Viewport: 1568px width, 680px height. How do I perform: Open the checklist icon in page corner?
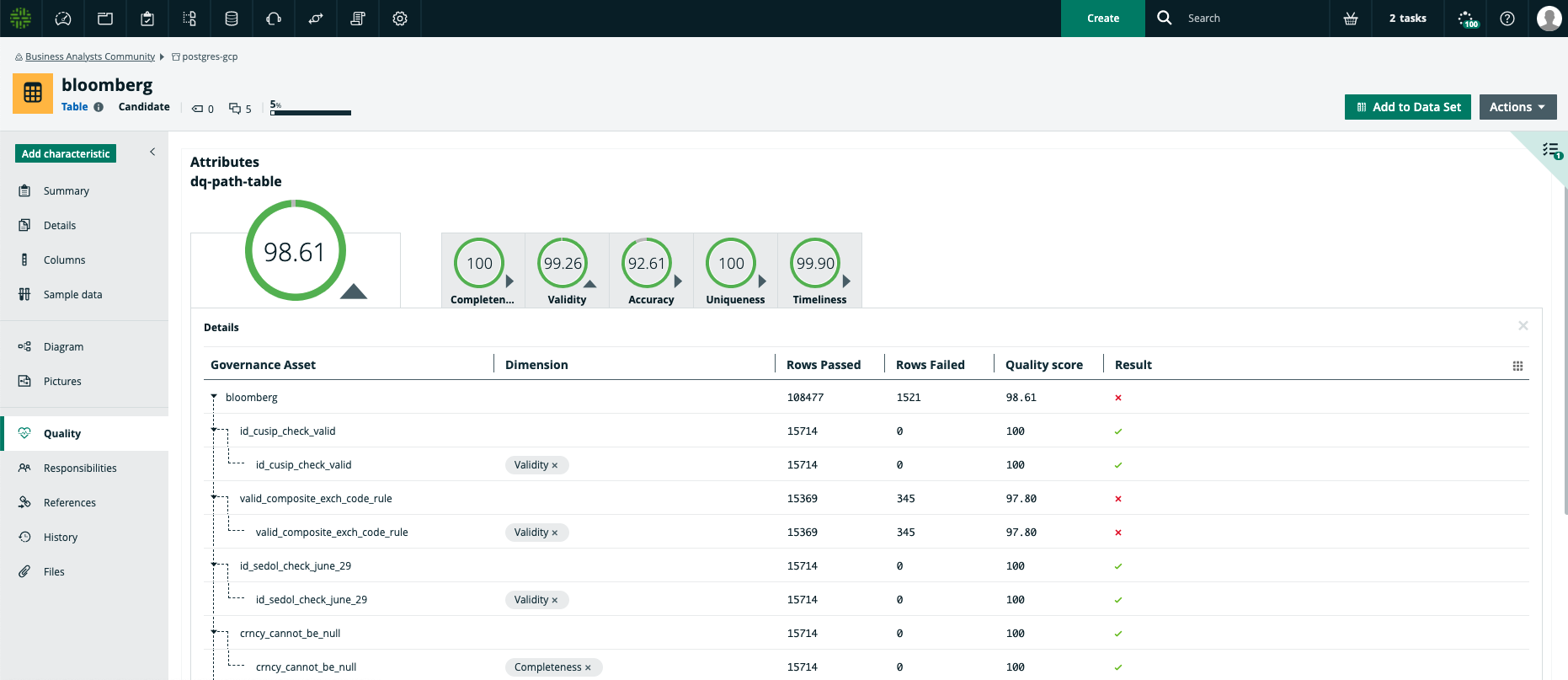(1551, 151)
